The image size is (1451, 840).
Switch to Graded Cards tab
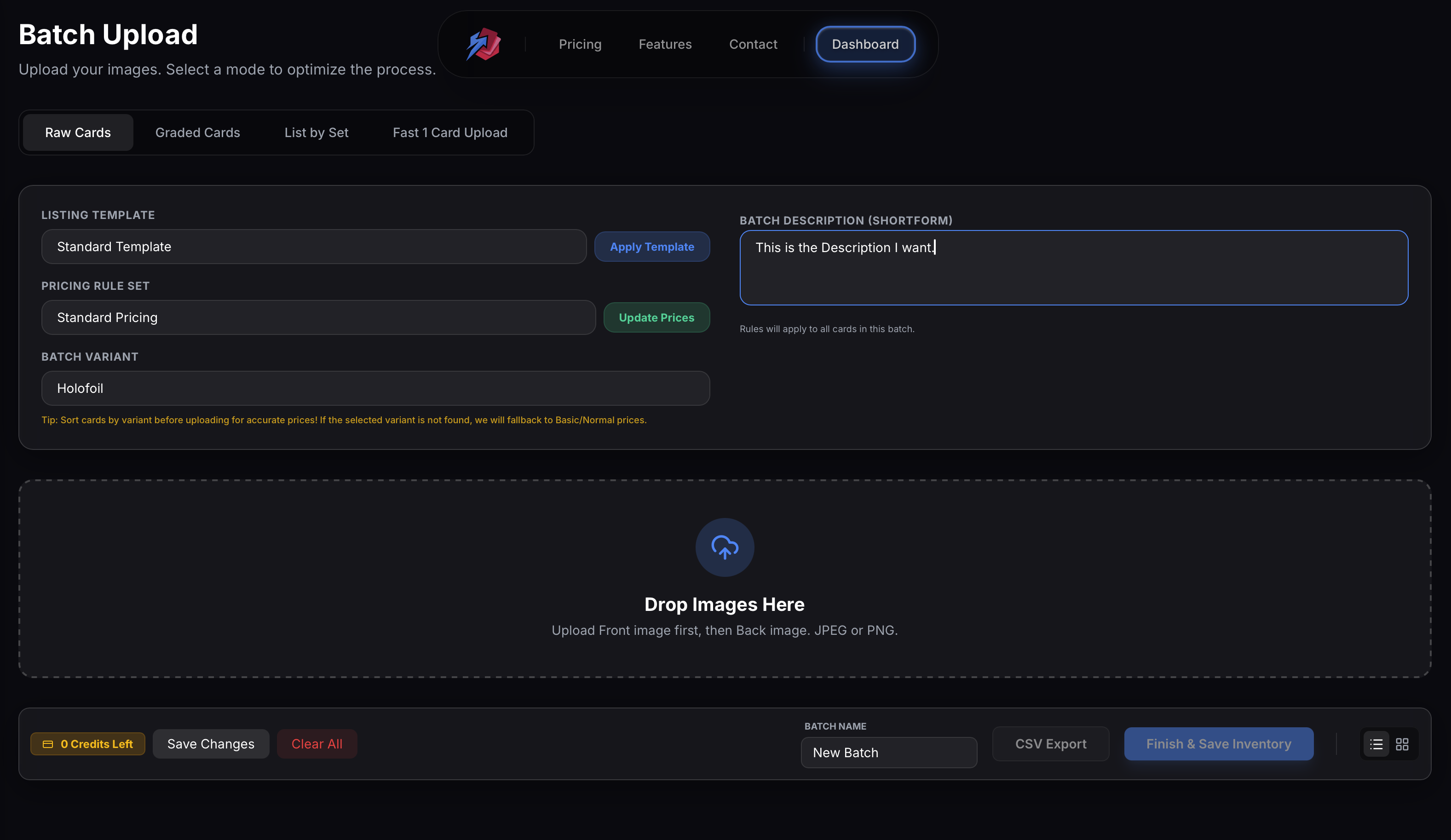pyautogui.click(x=197, y=133)
